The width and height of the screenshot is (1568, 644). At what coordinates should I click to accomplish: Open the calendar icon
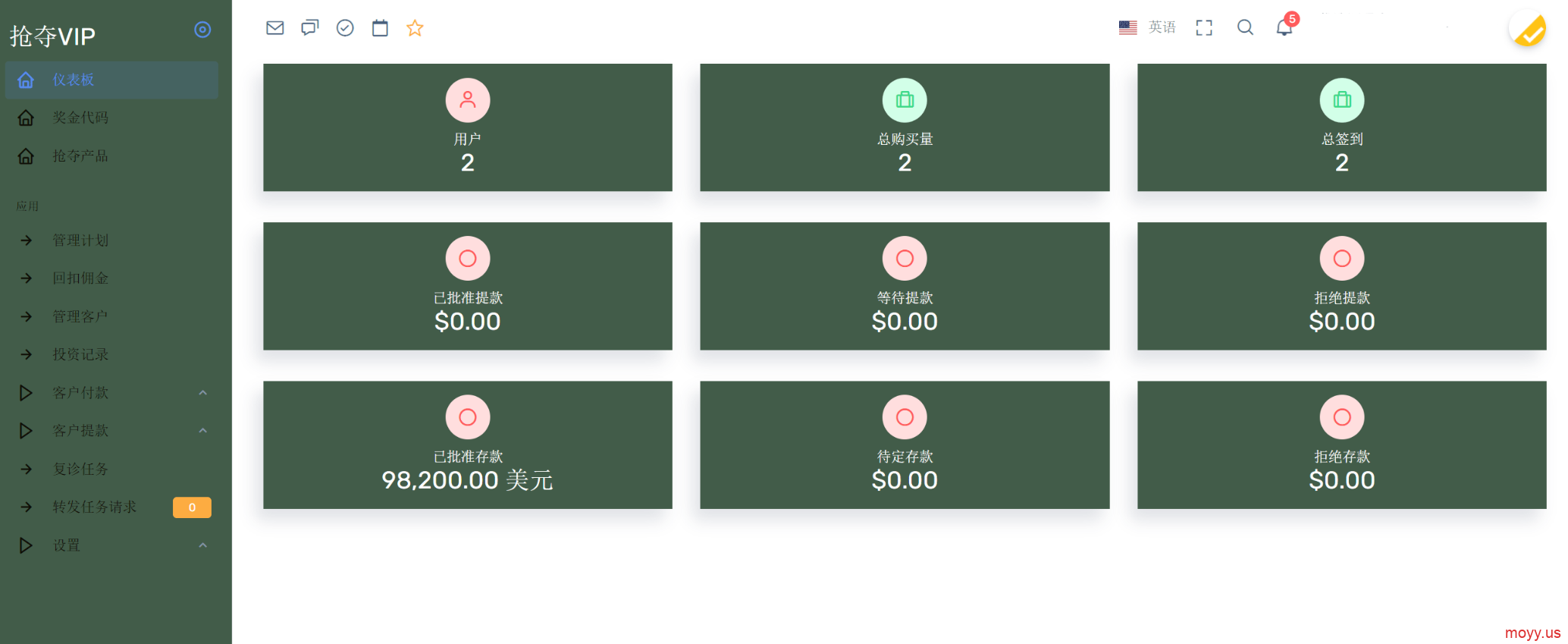[x=380, y=28]
